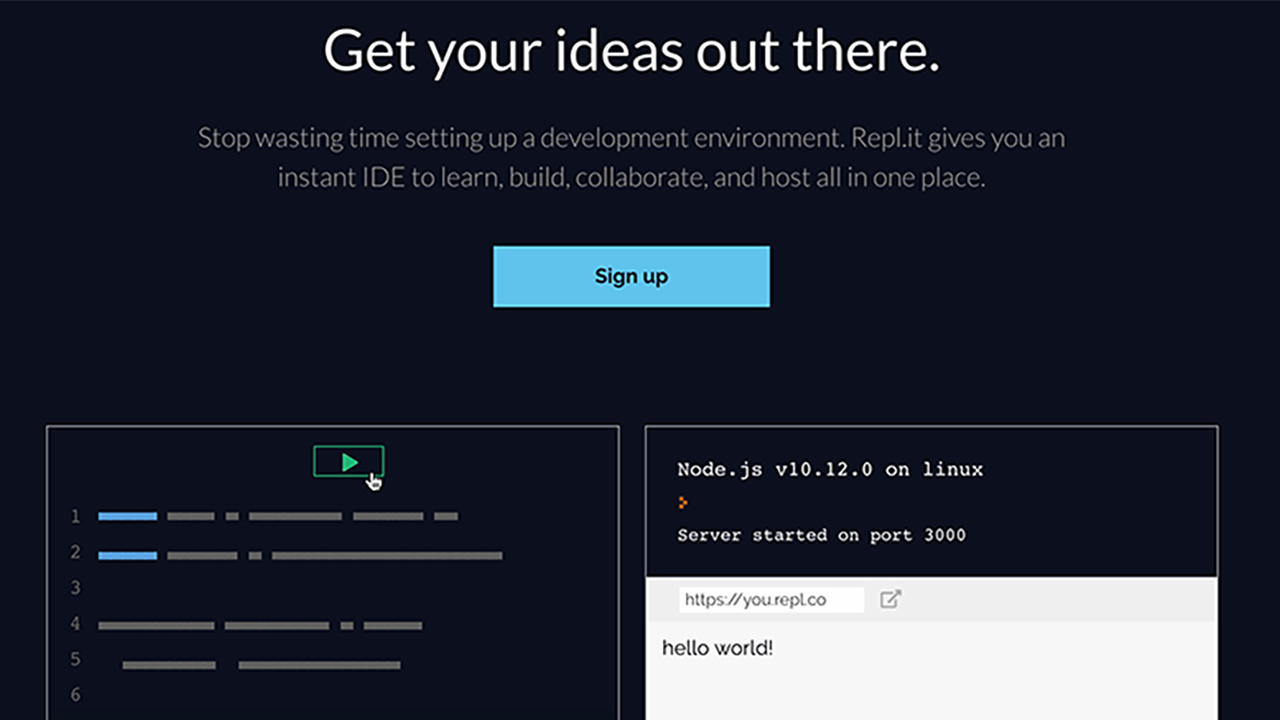This screenshot has height=720, width=1280.
Task: Focus the https://you.repl.co address field
Action: tap(771, 600)
